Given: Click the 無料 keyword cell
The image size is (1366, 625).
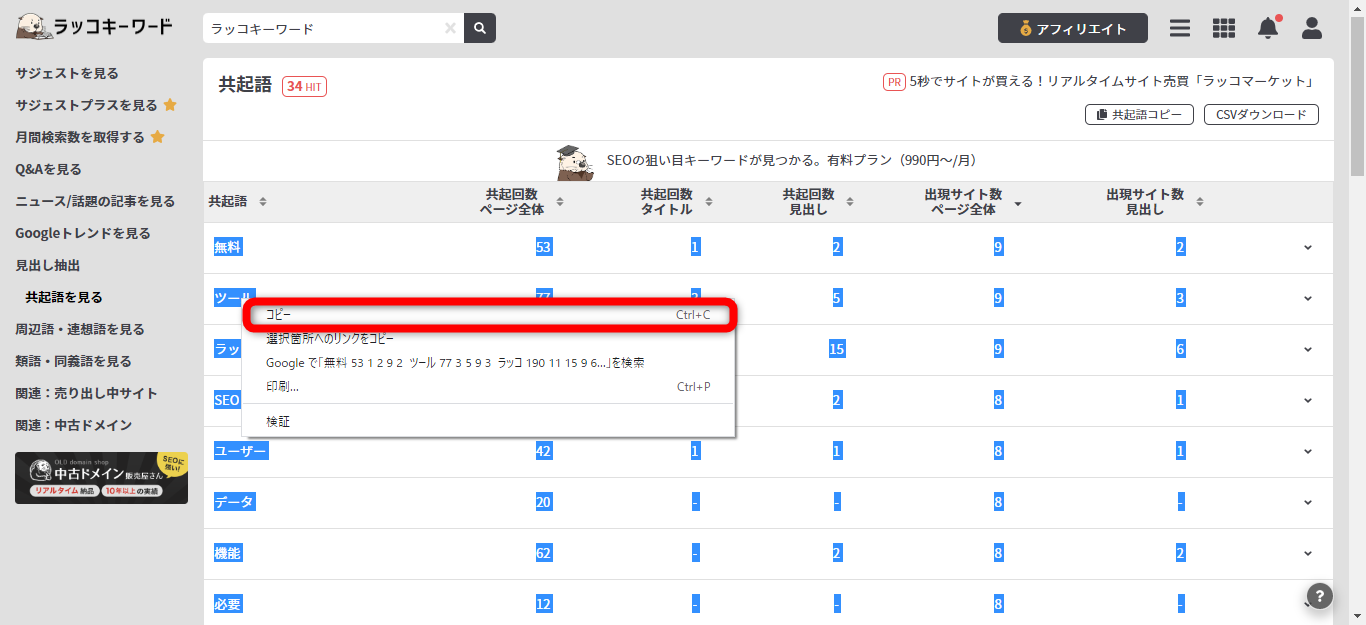Looking at the screenshot, I should (x=228, y=247).
